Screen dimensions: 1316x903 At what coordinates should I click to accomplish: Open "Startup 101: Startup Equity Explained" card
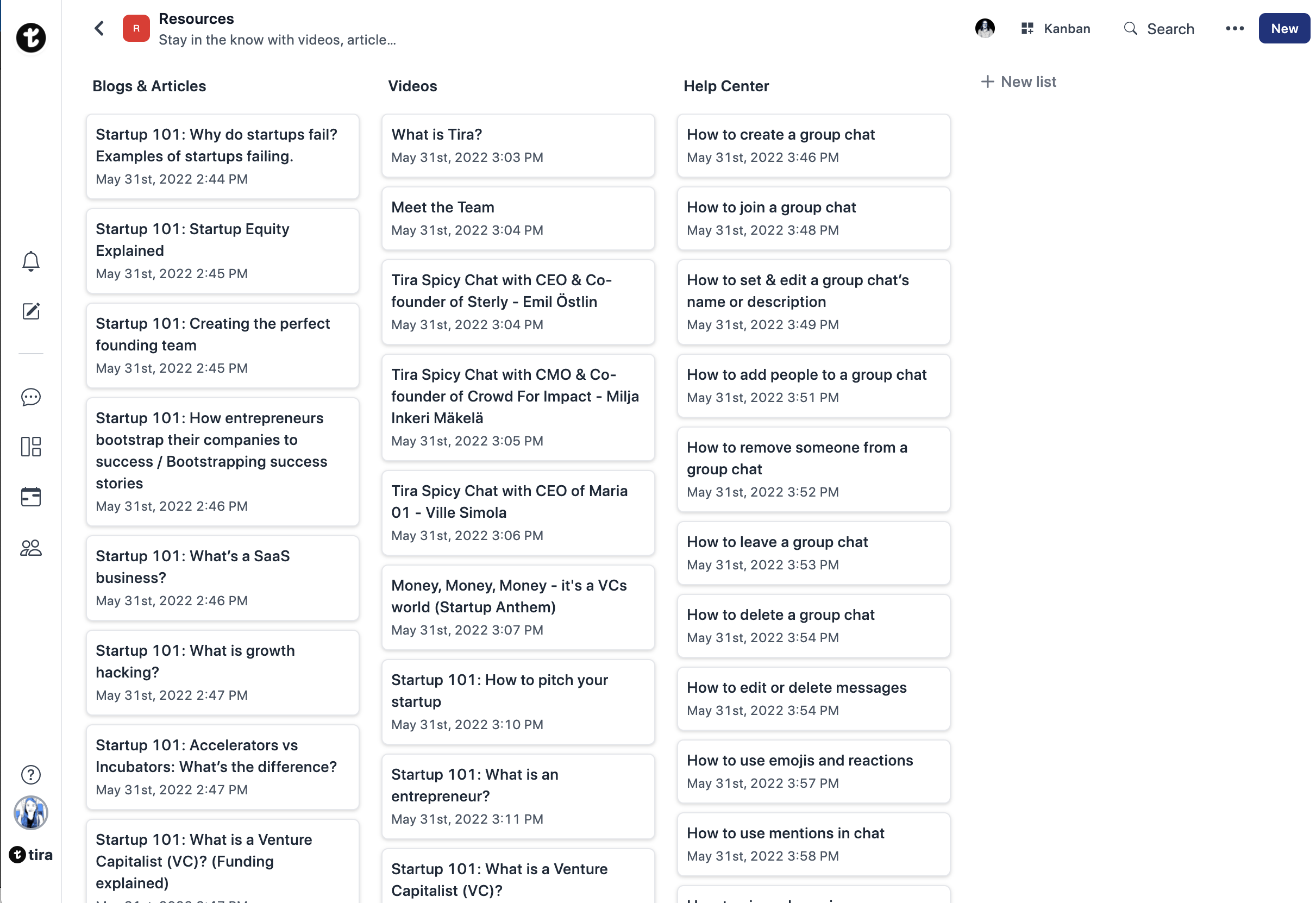[223, 251]
